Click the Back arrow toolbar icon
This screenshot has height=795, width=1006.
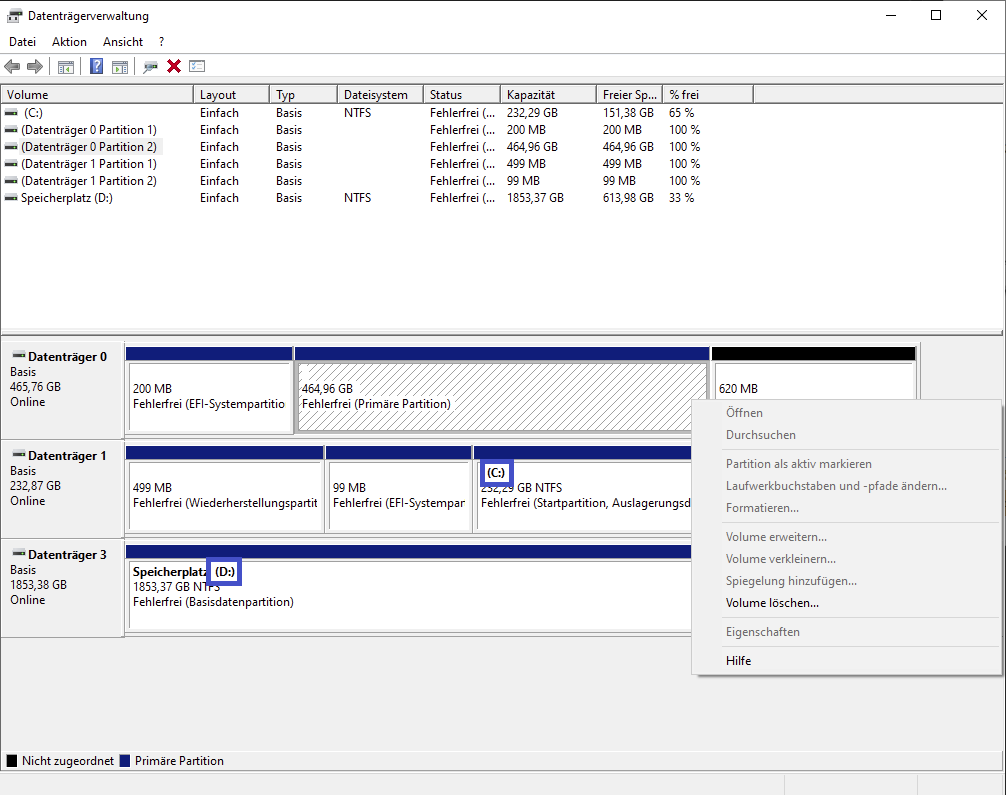click(x=12, y=66)
